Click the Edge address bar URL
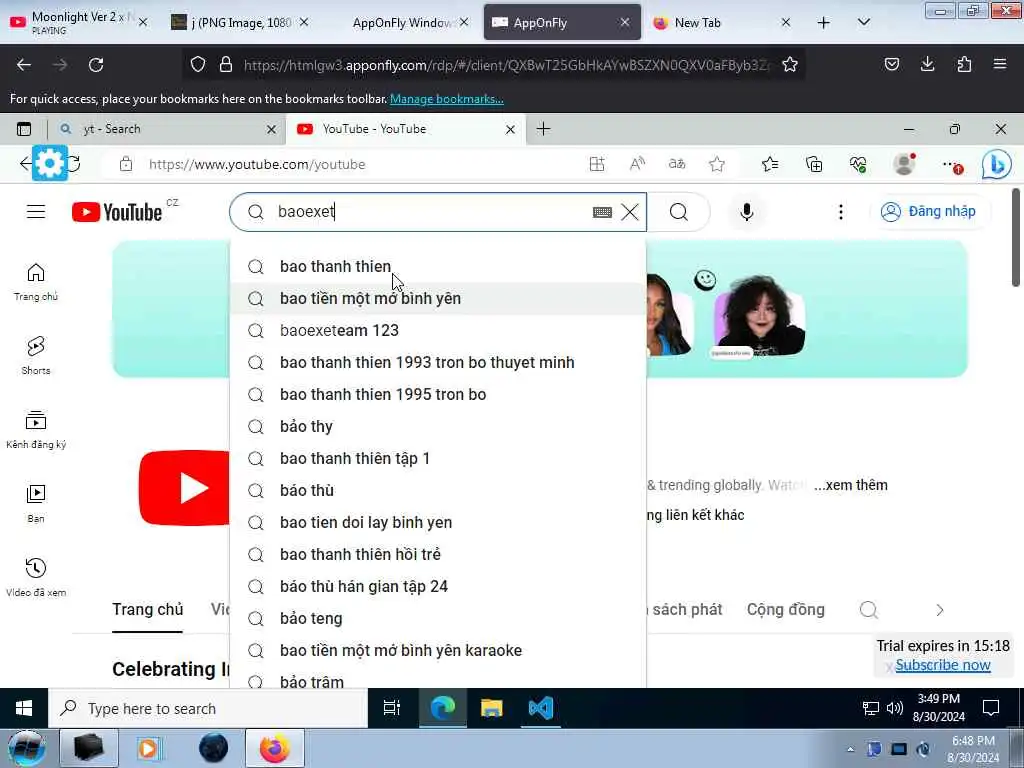This screenshot has height=768, width=1024. (257, 165)
